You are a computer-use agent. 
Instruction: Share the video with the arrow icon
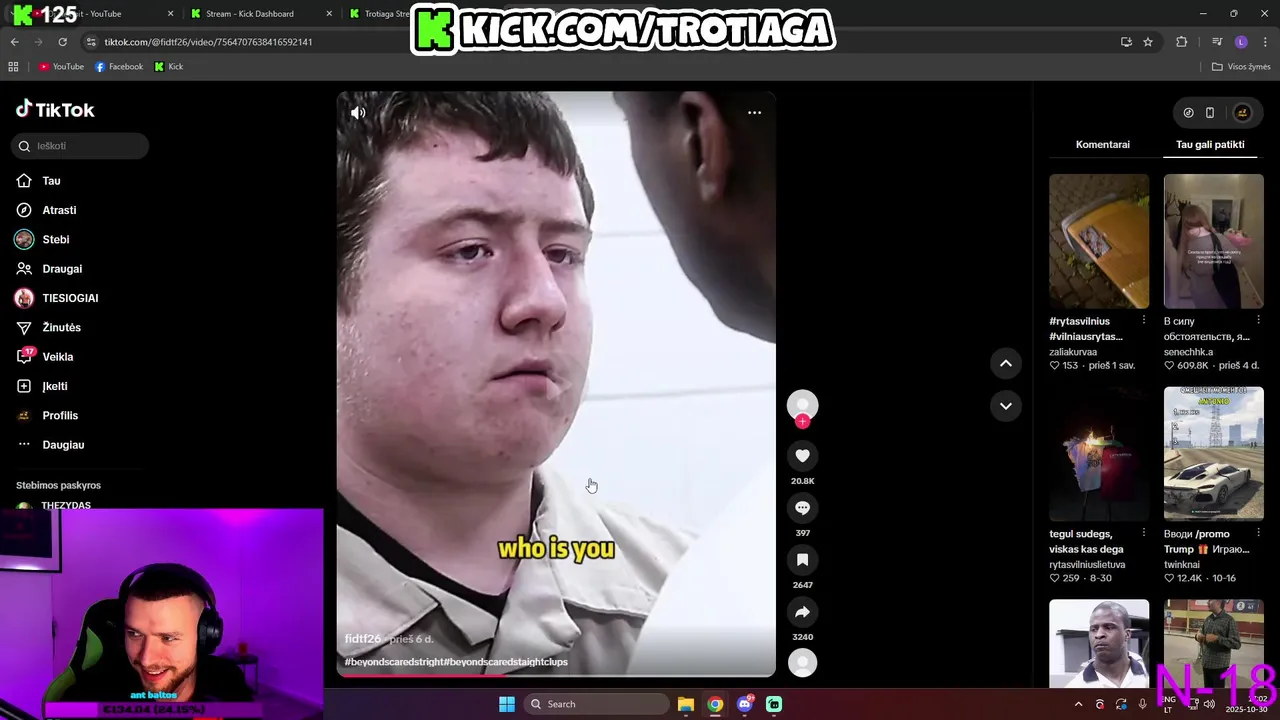point(802,612)
